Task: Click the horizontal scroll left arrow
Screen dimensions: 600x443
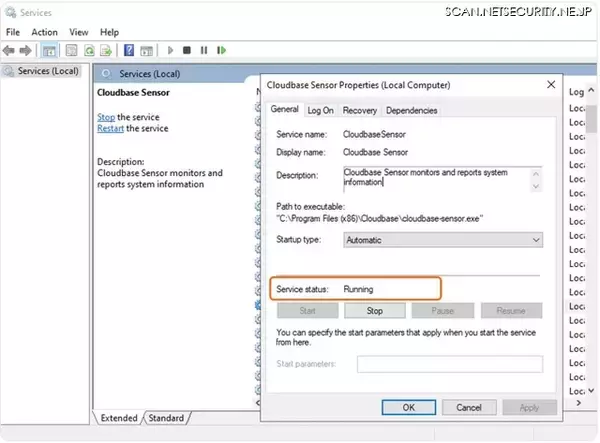Action: 258,402
